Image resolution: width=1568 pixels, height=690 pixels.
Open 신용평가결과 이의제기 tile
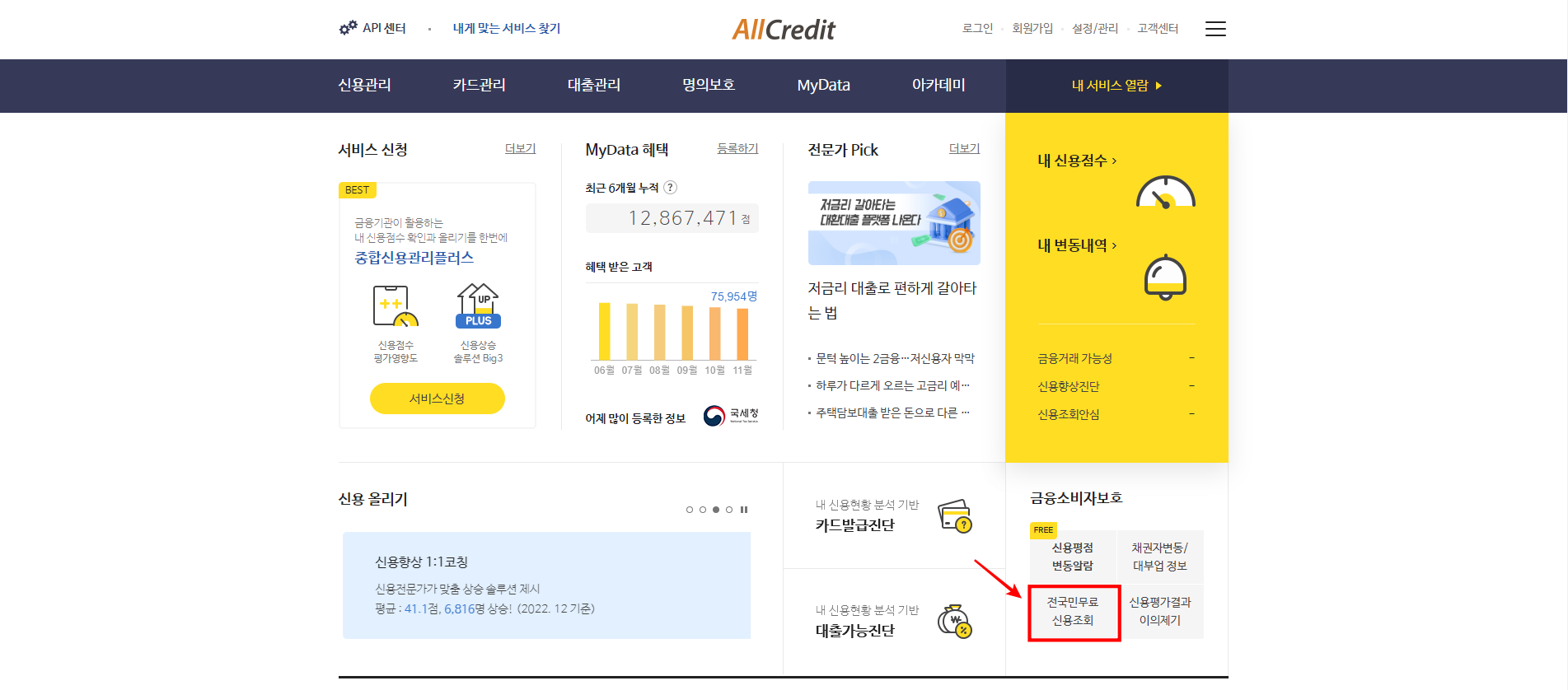tap(1160, 612)
